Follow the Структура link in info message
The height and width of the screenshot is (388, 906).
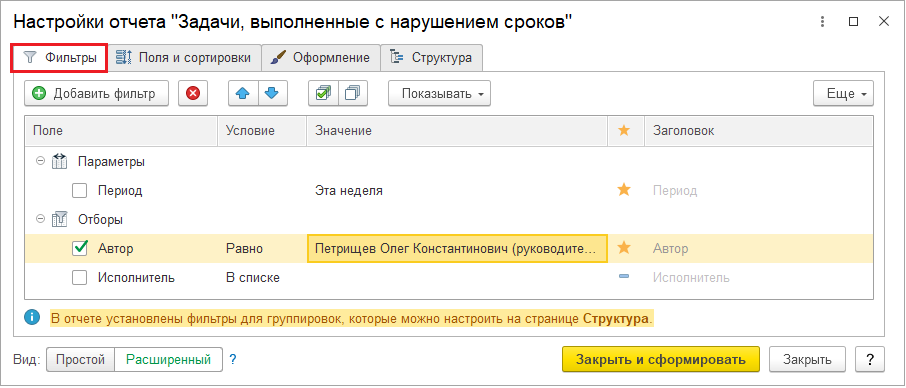click(616, 318)
